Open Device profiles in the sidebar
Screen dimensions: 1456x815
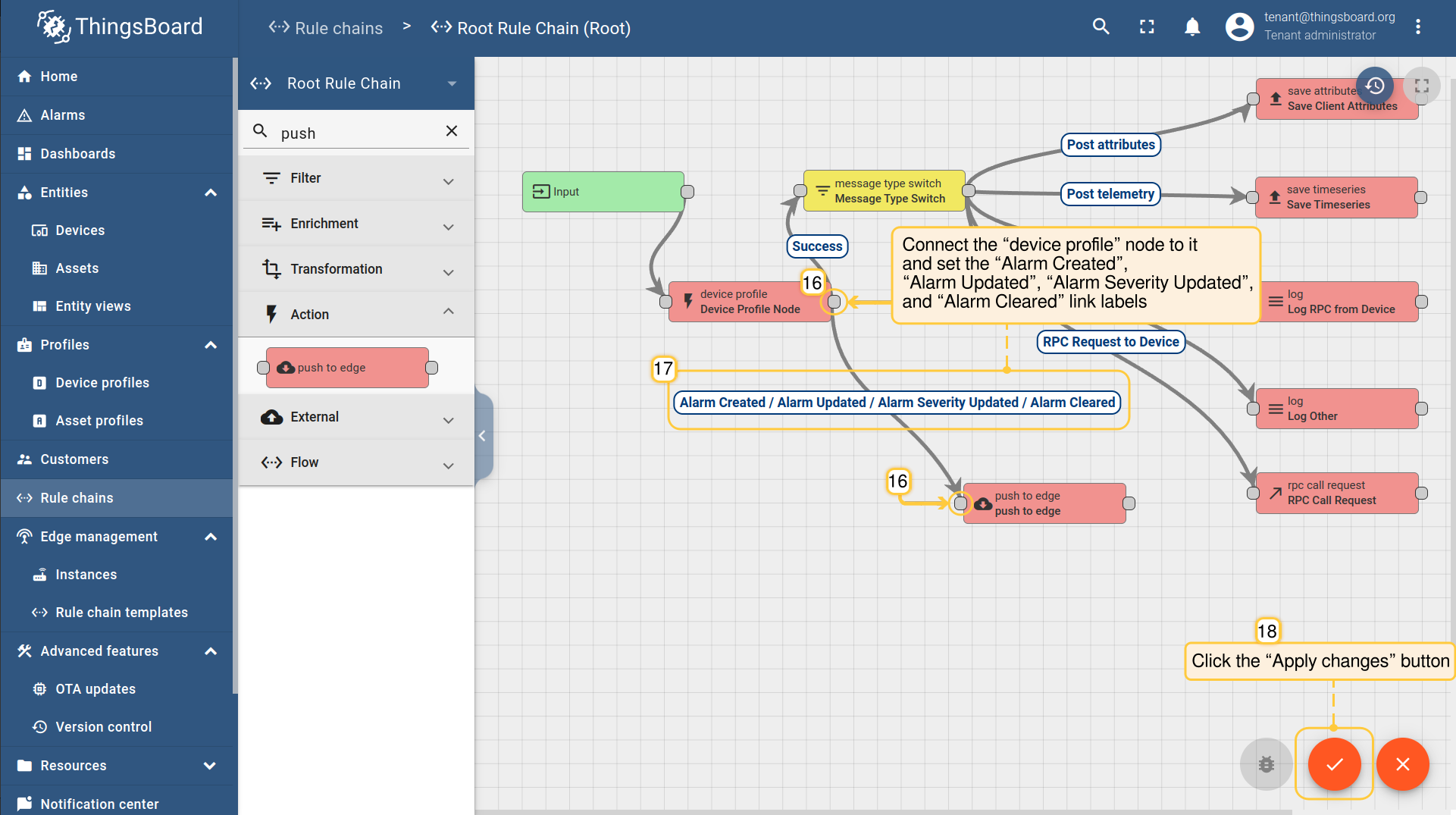(102, 383)
